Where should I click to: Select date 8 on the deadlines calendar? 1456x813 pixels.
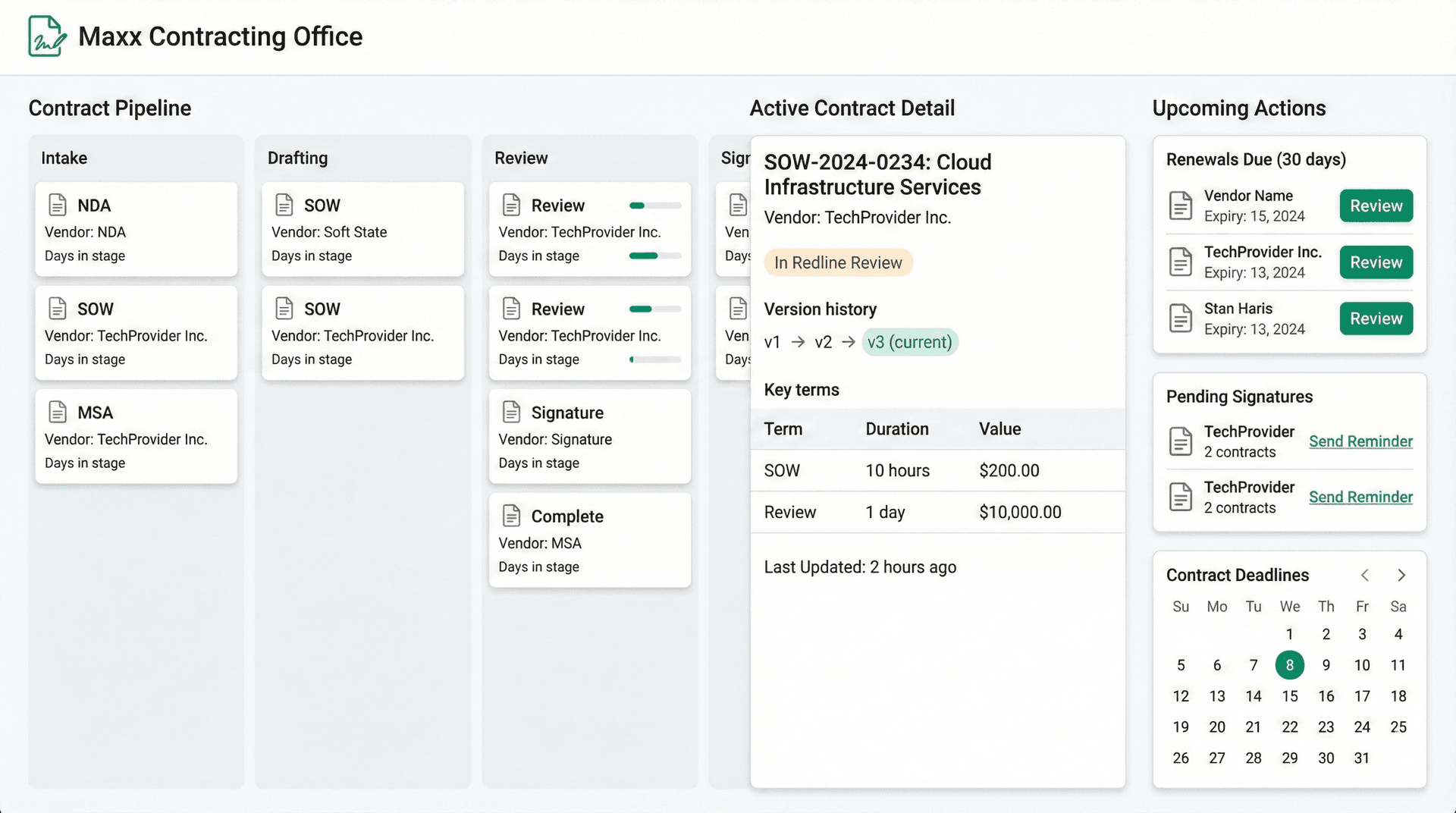1290,665
